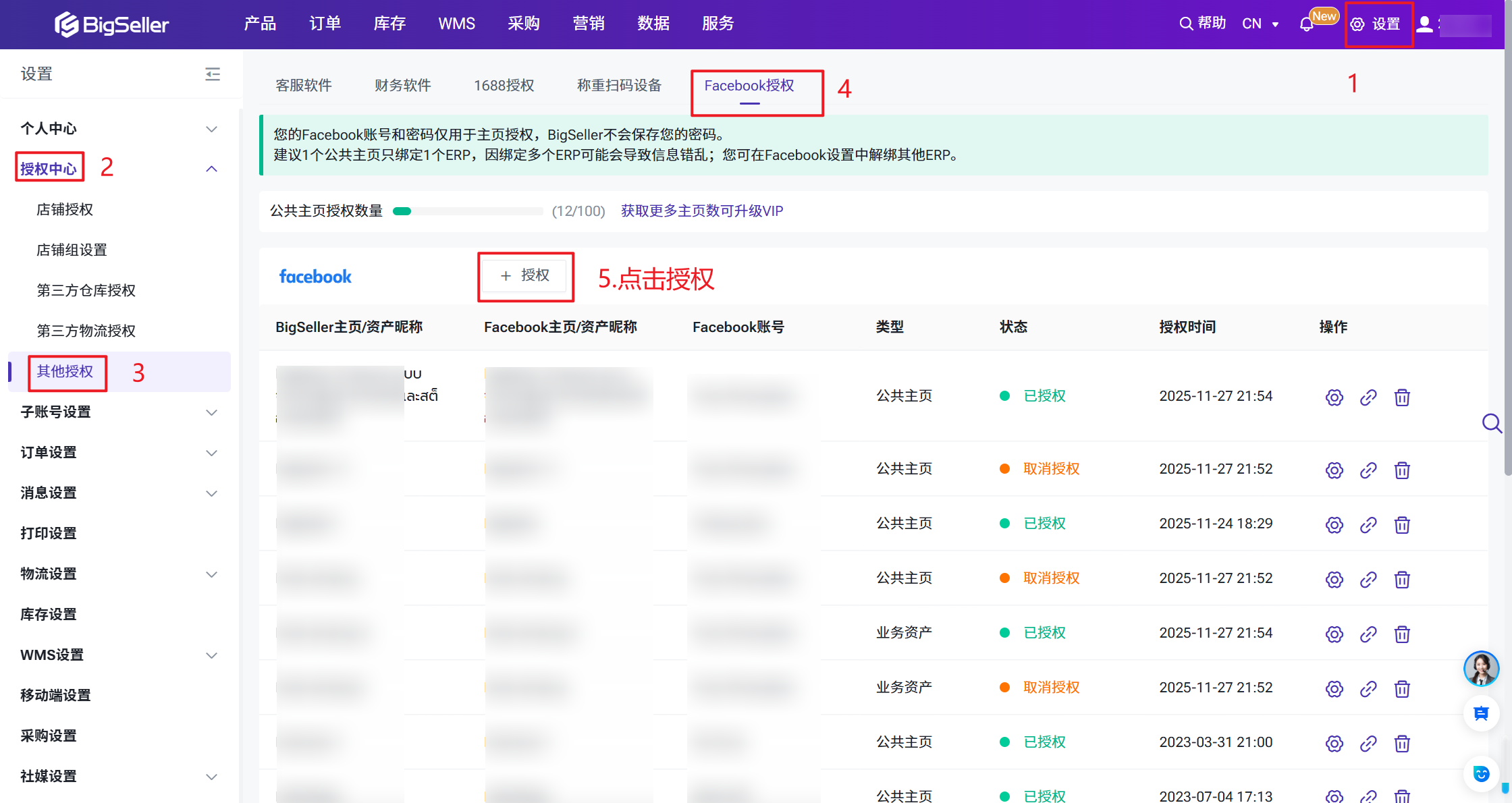
Task: Open the CN language dropdown
Action: pyautogui.click(x=1260, y=24)
